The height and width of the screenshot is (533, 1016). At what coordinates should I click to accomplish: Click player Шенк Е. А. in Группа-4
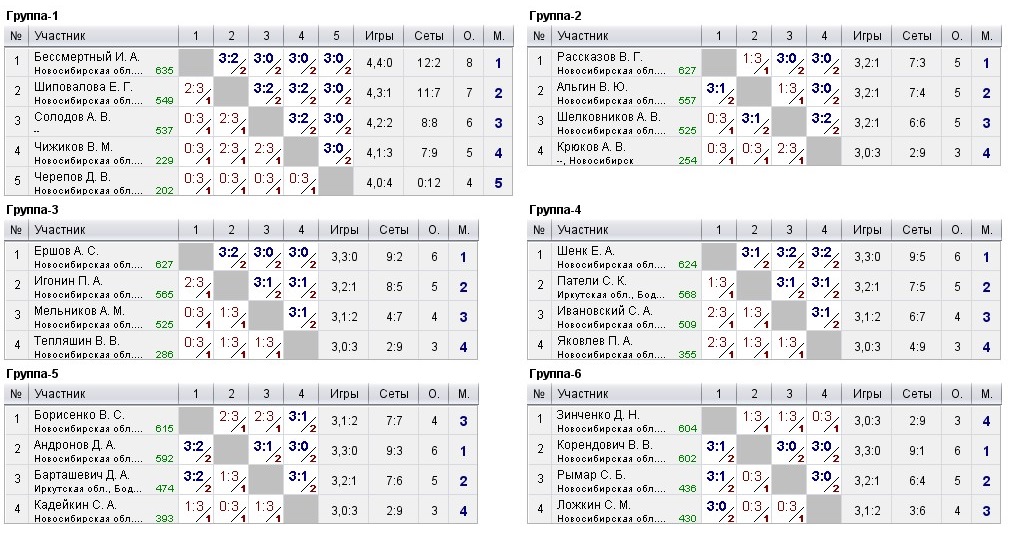[x=585, y=250]
